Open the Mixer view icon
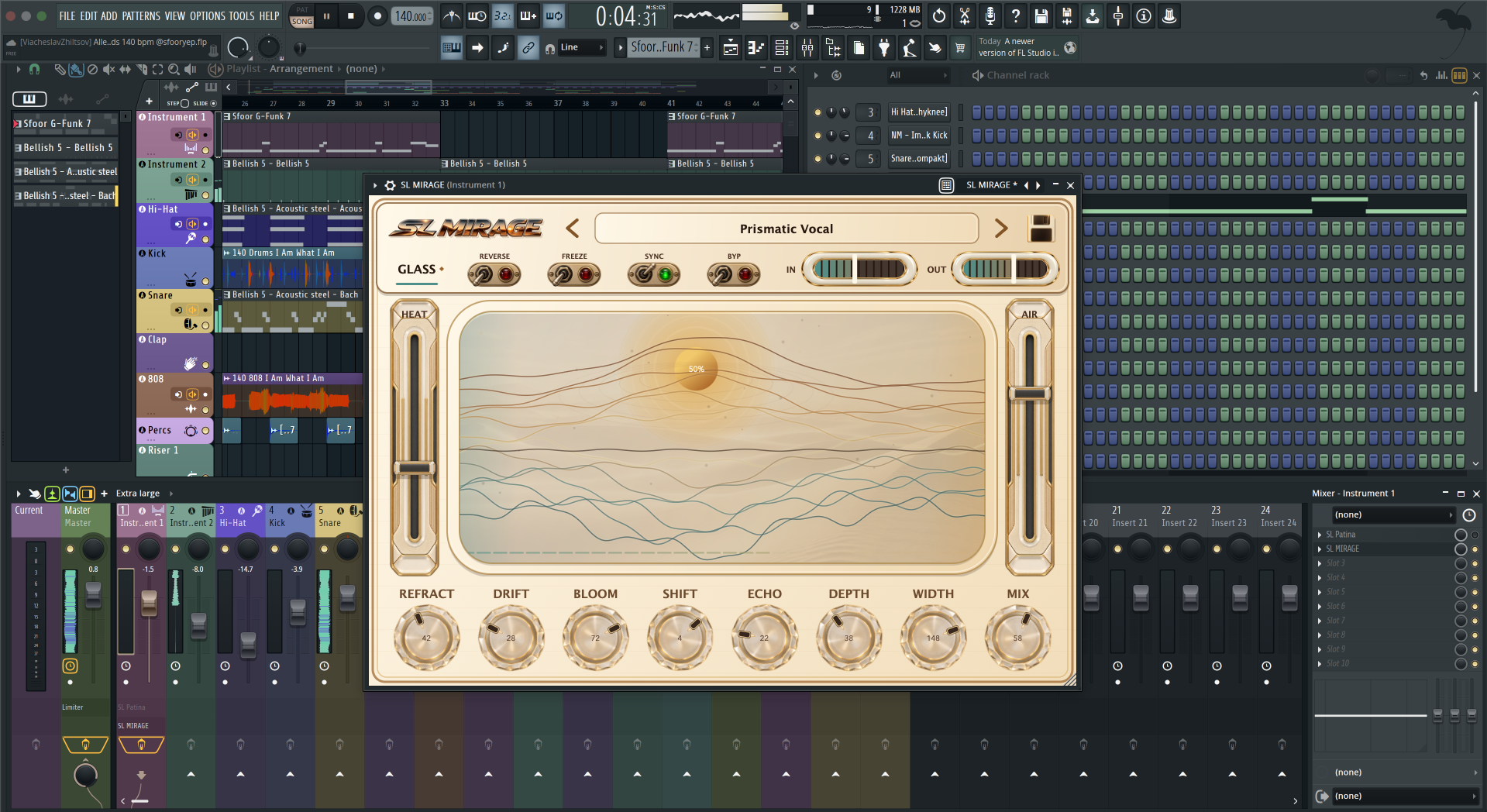 (807, 48)
